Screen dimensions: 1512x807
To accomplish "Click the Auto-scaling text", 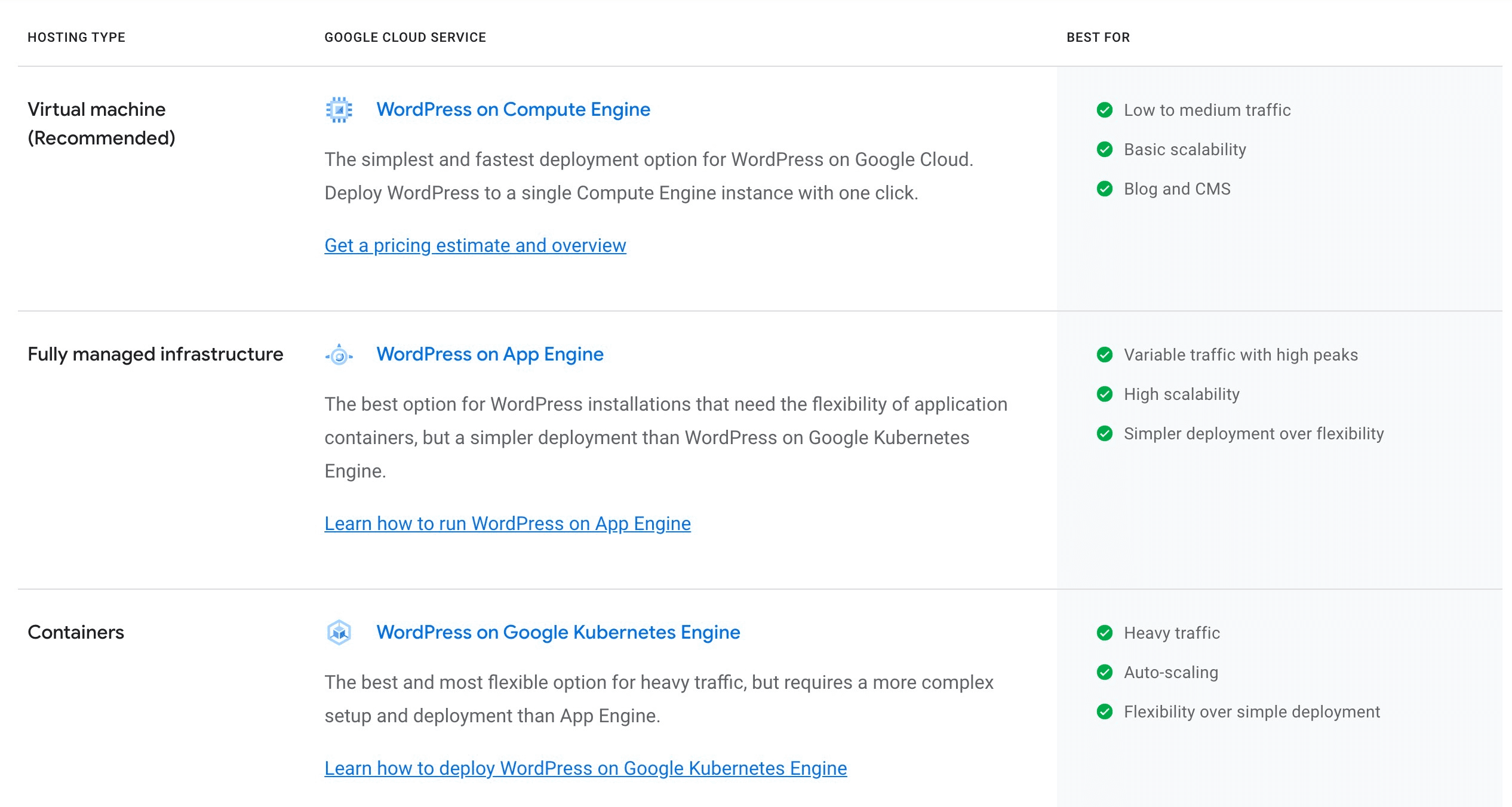I will point(1170,672).
